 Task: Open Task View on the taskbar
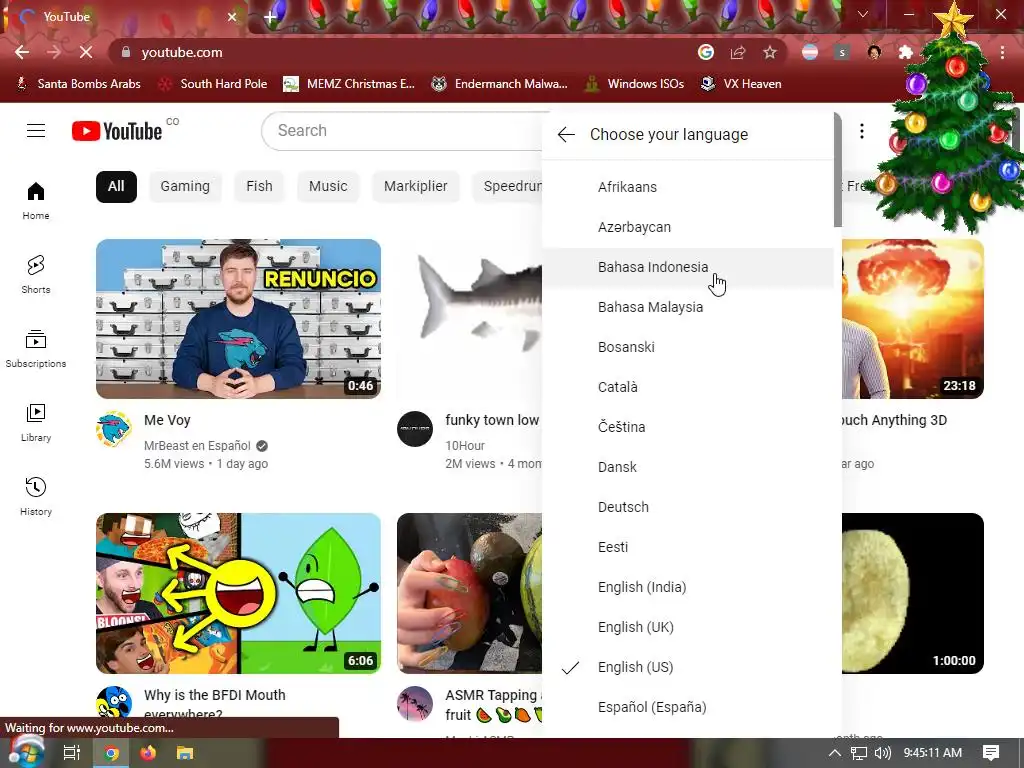(x=72, y=753)
